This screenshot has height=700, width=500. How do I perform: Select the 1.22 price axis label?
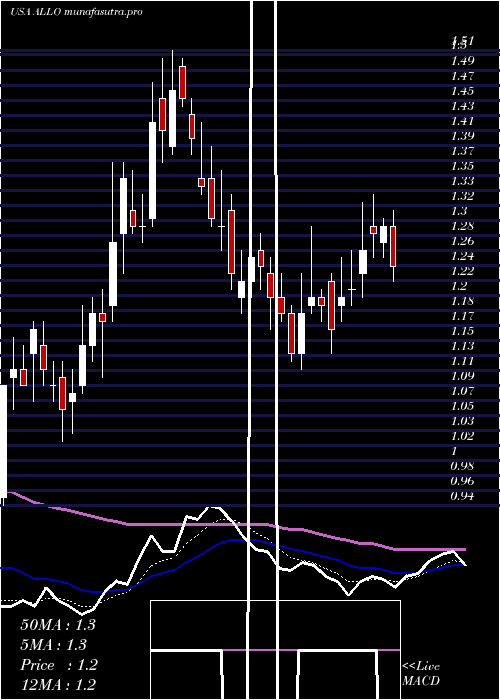(462, 271)
